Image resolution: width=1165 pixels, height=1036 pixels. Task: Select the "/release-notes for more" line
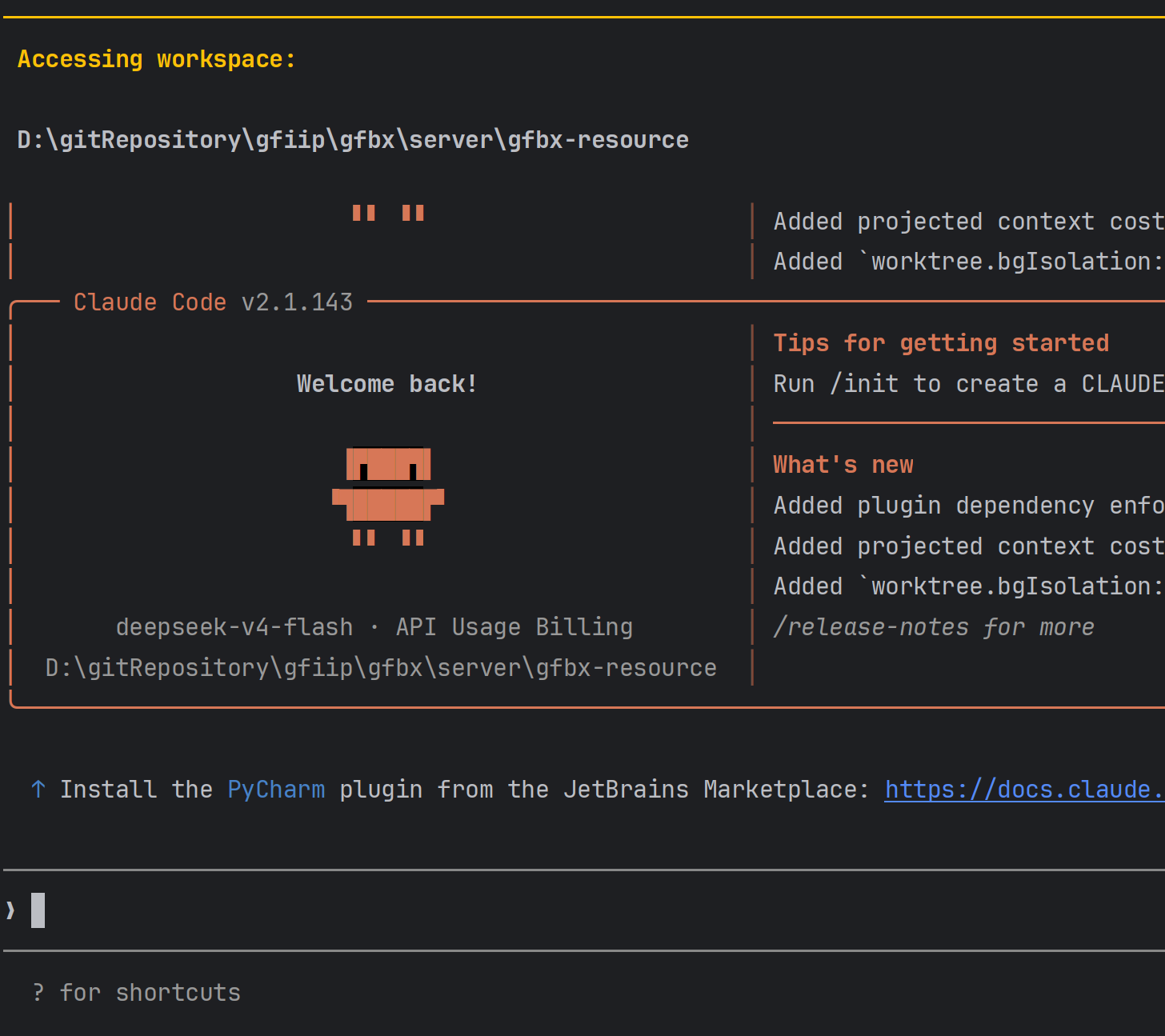pos(934,627)
